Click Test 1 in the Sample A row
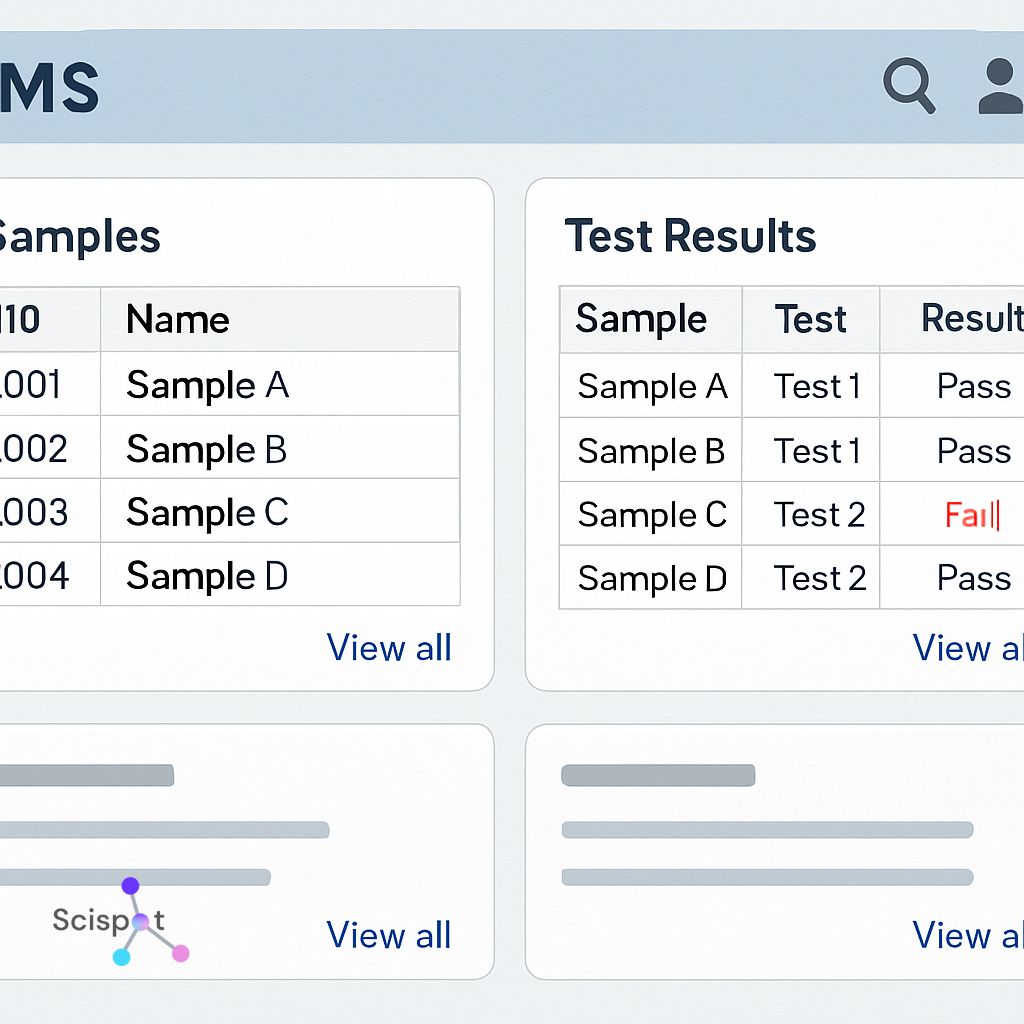The height and width of the screenshot is (1024, 1024). click(x=817, y=387)
